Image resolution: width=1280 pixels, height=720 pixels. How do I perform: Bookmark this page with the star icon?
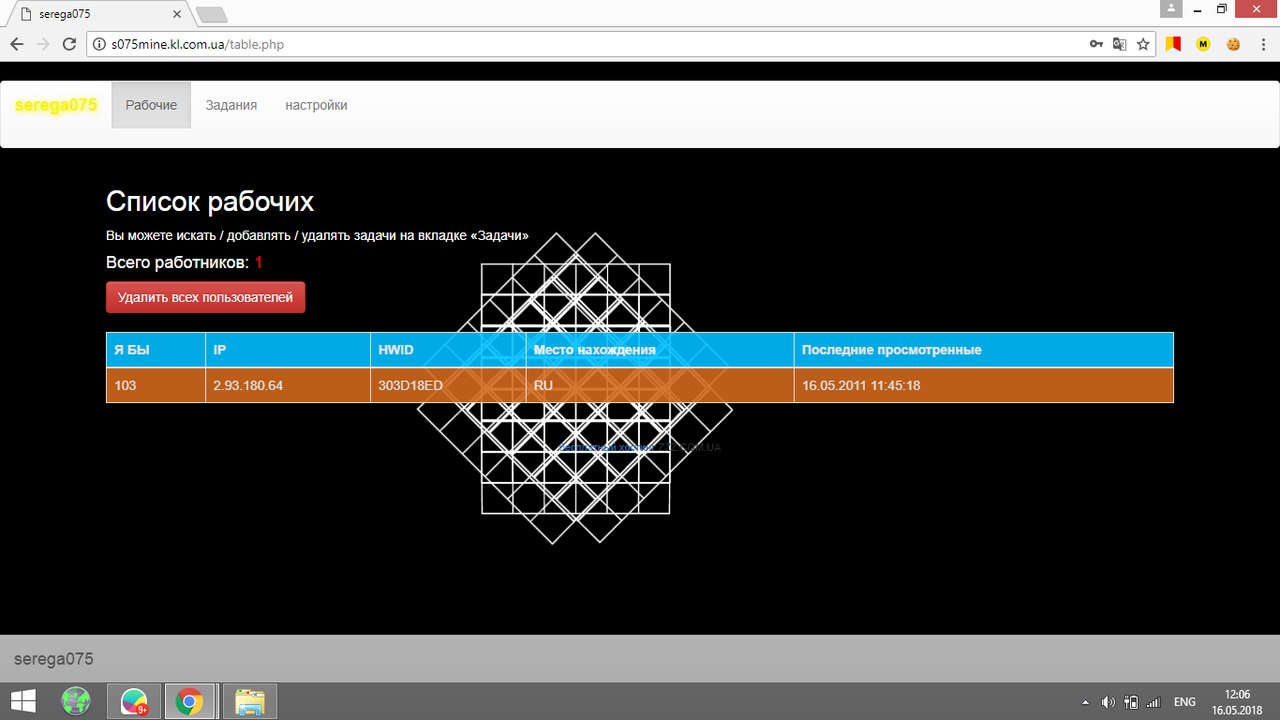point(1143,44)
